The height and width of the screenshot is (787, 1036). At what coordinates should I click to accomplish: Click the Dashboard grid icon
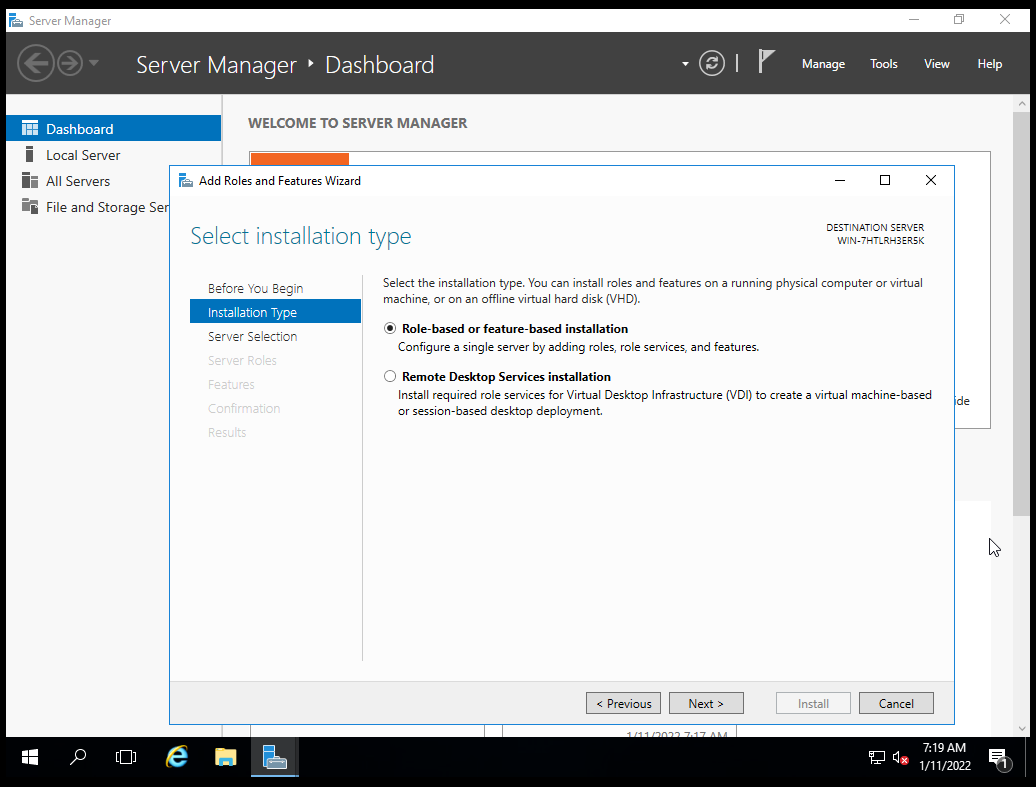(30, 128)
